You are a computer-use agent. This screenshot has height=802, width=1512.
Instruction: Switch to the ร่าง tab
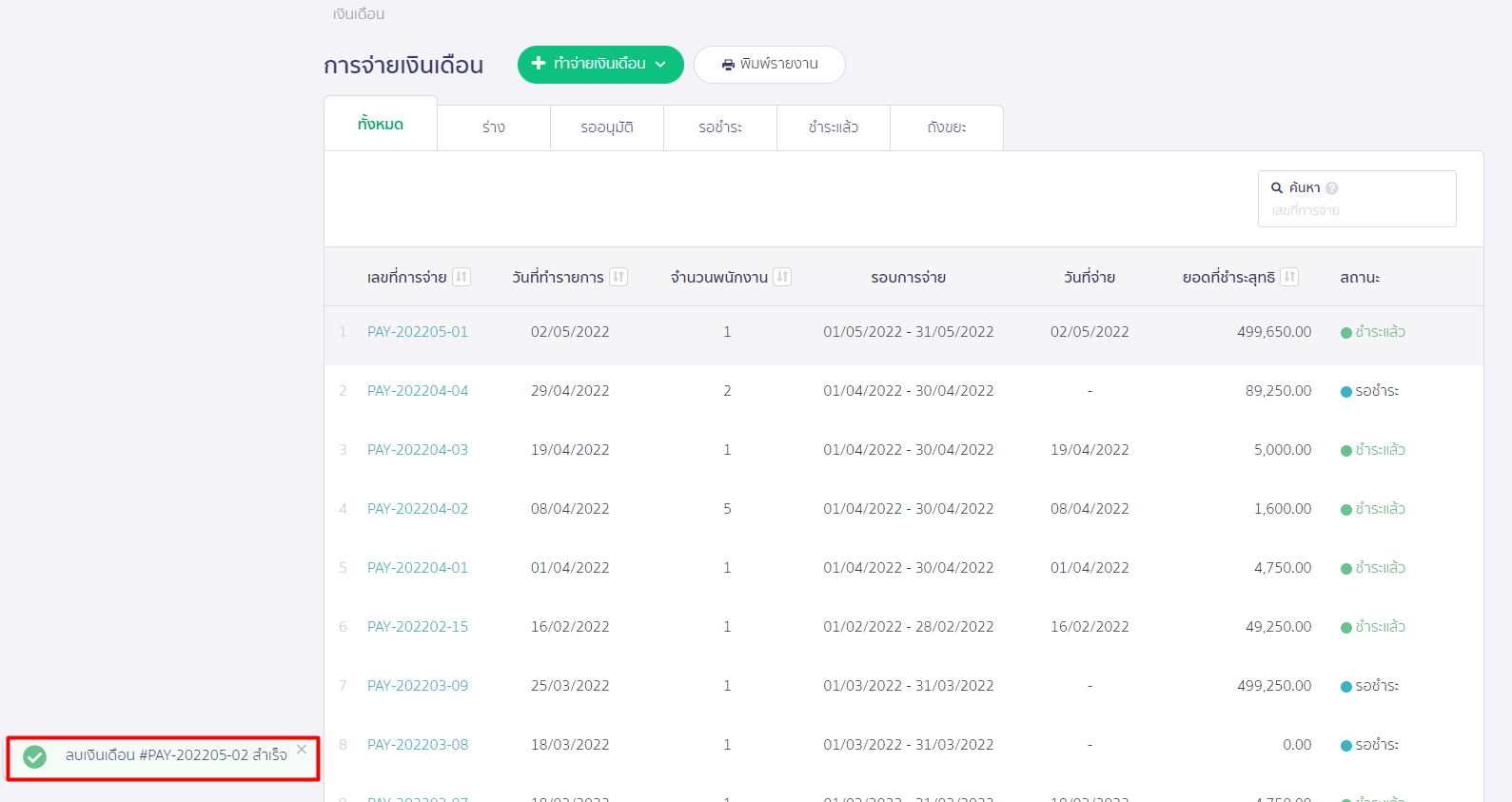pyautogui.click(x=493, y=127)
